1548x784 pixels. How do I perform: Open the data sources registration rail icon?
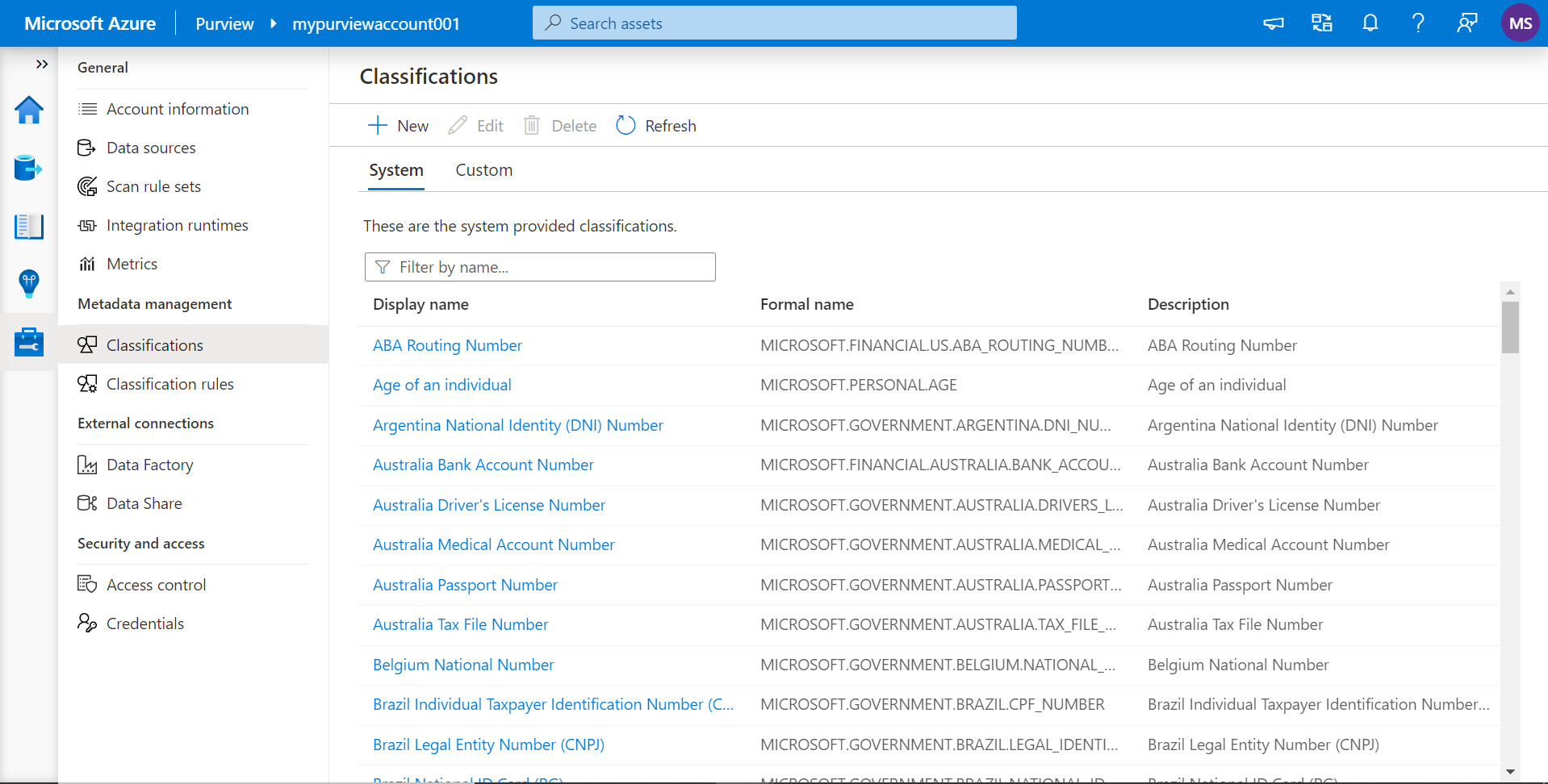pyautogui.click(x=29, y=168)
